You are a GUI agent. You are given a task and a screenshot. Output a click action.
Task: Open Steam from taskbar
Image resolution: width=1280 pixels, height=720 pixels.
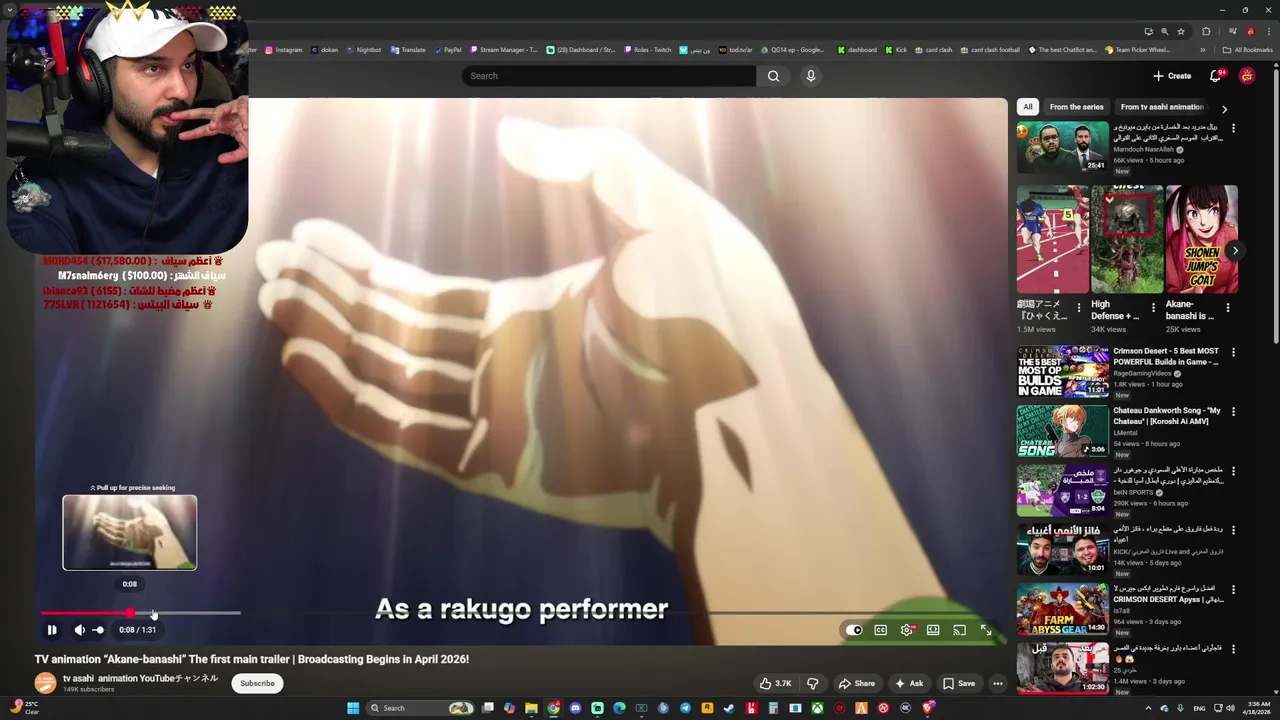(x=729, y=708)
